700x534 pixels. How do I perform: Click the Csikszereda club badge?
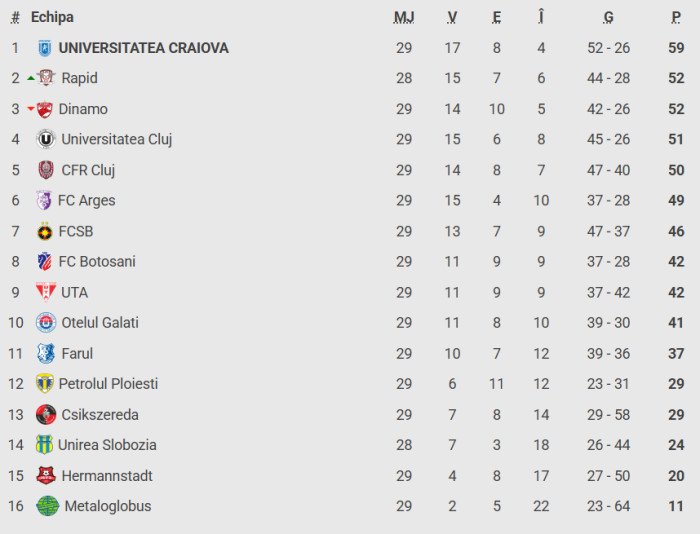coord(45,415)
